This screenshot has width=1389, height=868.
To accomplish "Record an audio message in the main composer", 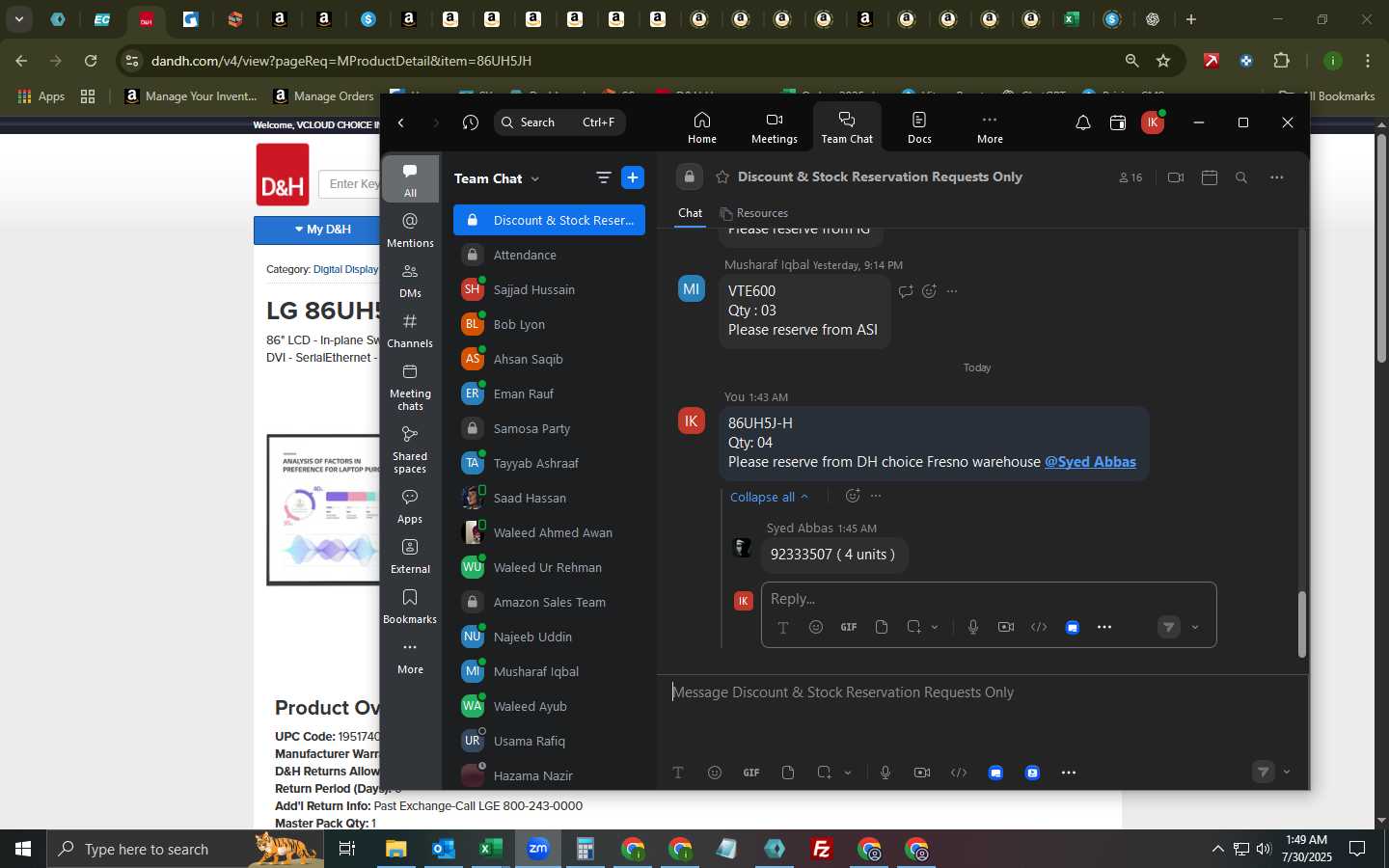I will coord(885,773).
